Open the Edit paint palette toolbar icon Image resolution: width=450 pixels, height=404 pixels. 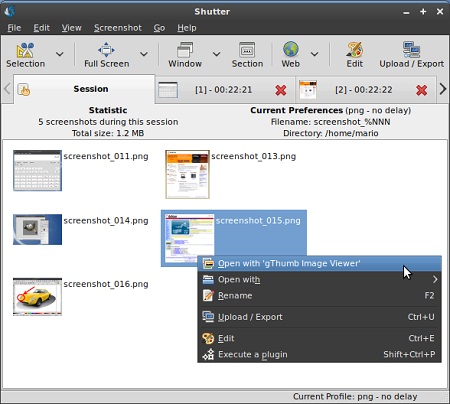[x=354, y=50]
